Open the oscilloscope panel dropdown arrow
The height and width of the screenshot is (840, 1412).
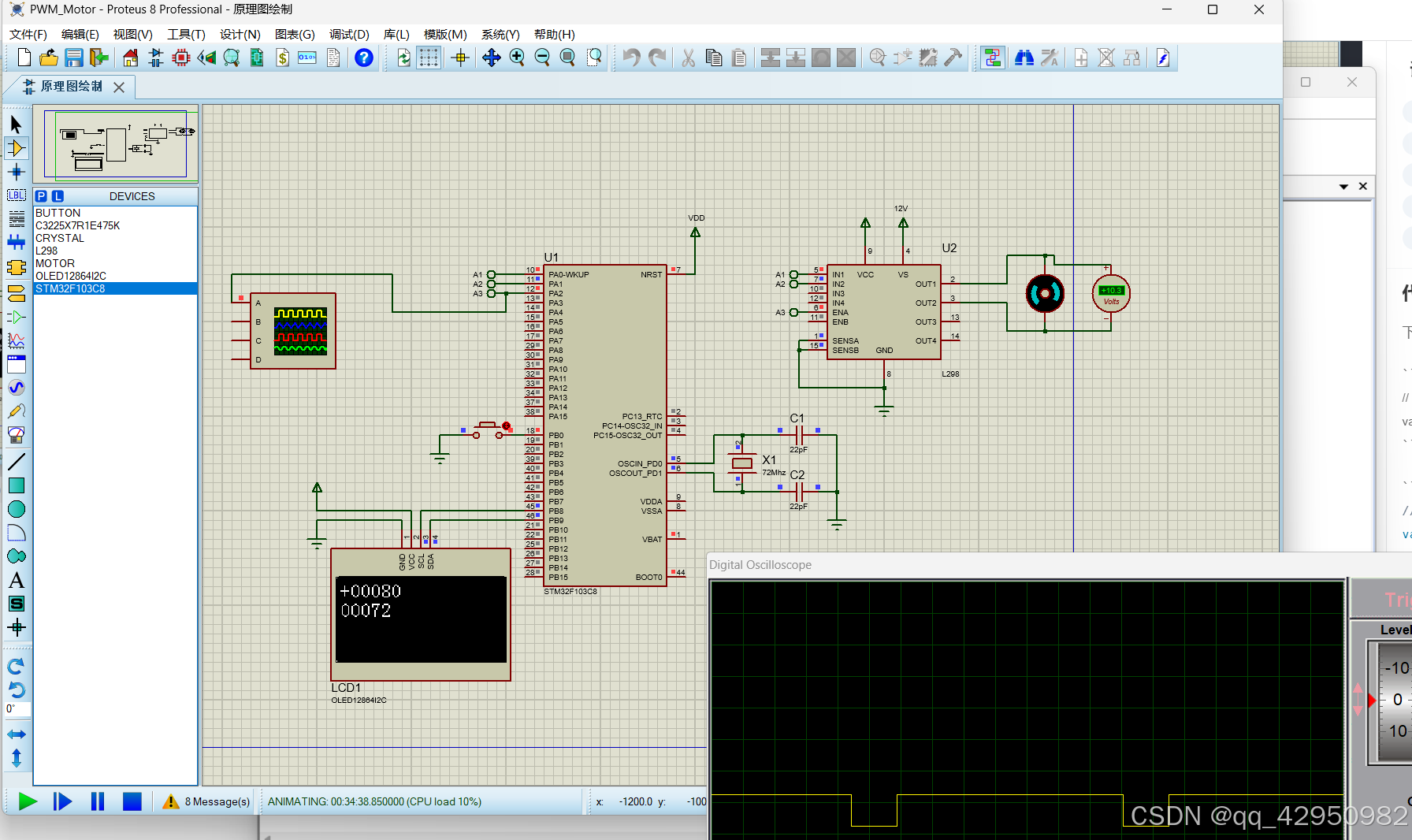click(1343, 187)
